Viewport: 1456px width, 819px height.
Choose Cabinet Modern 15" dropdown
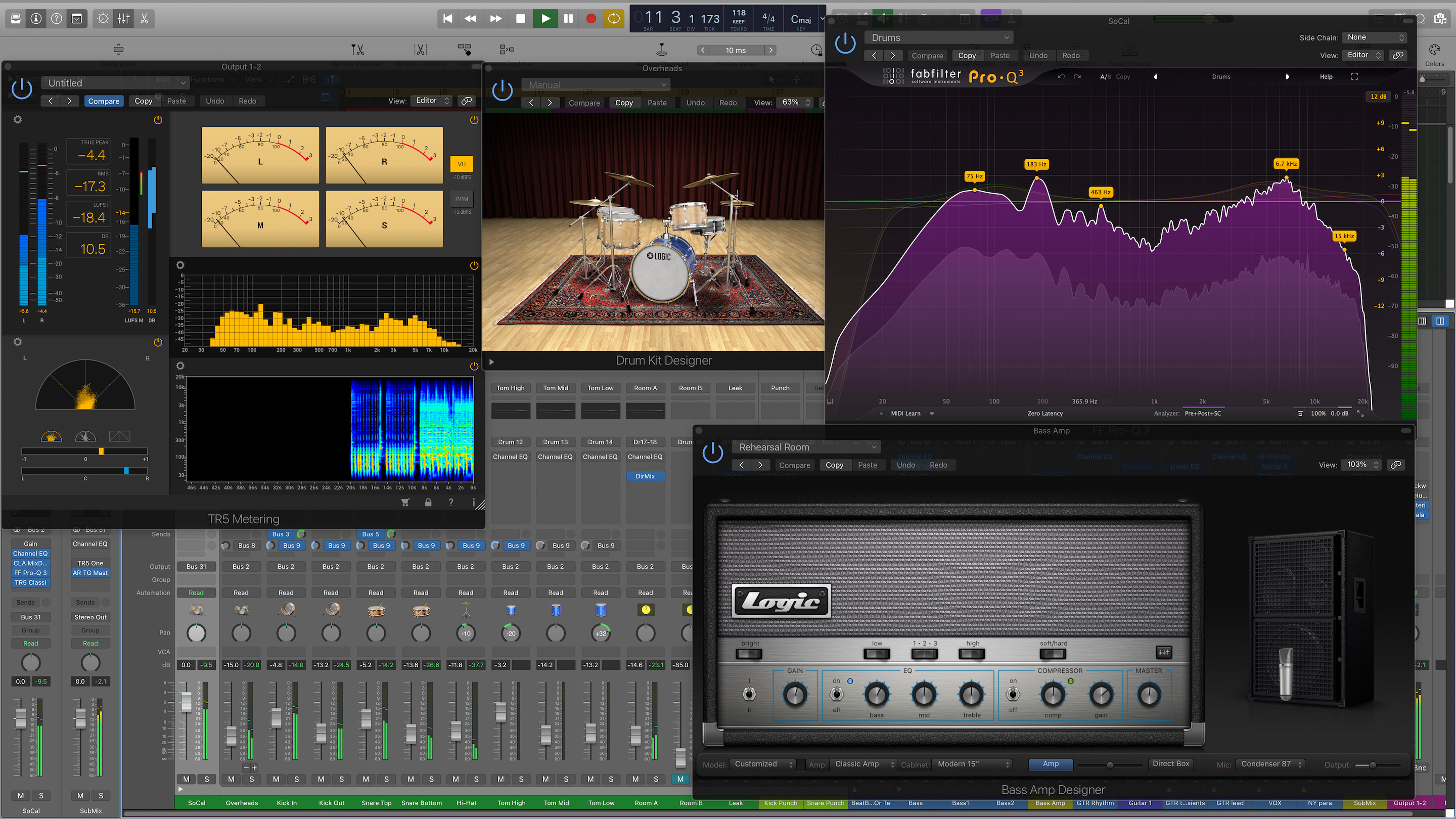[x=972, y=764]
